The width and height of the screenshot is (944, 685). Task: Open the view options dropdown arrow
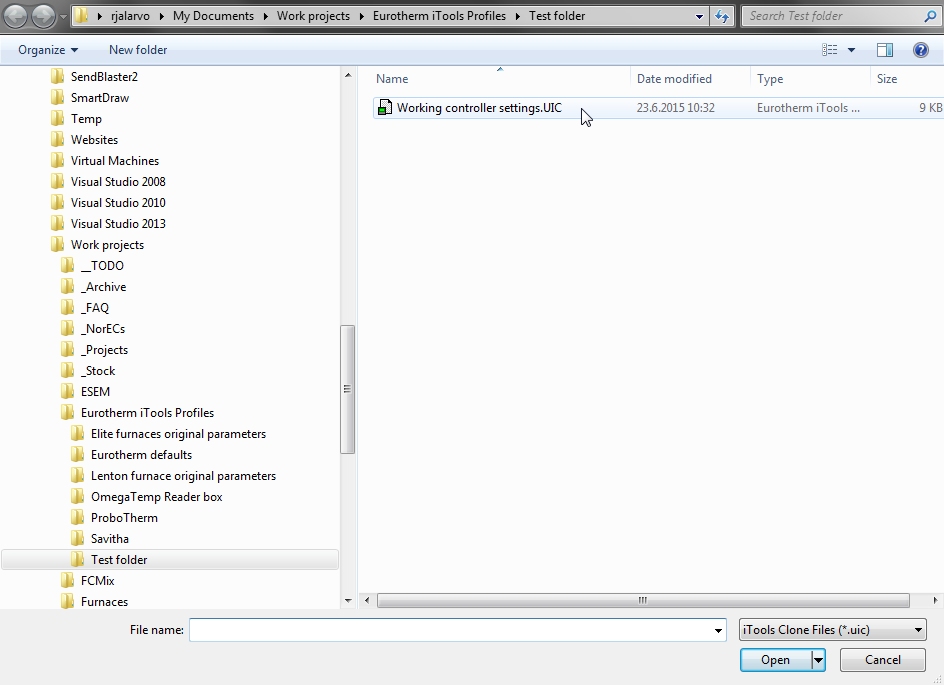[x=851, y=50]
